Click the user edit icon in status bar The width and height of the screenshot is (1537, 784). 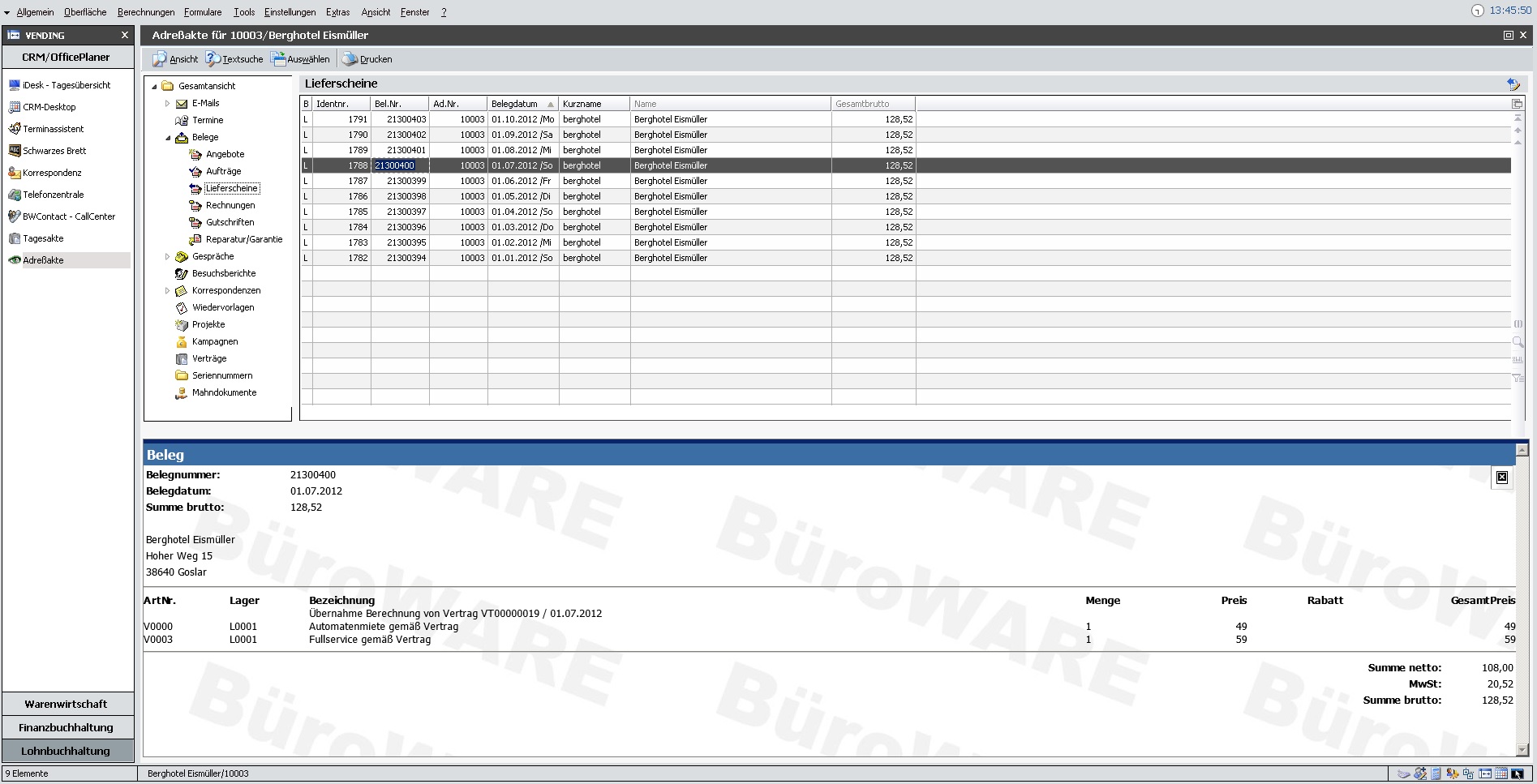(1420, 773)
